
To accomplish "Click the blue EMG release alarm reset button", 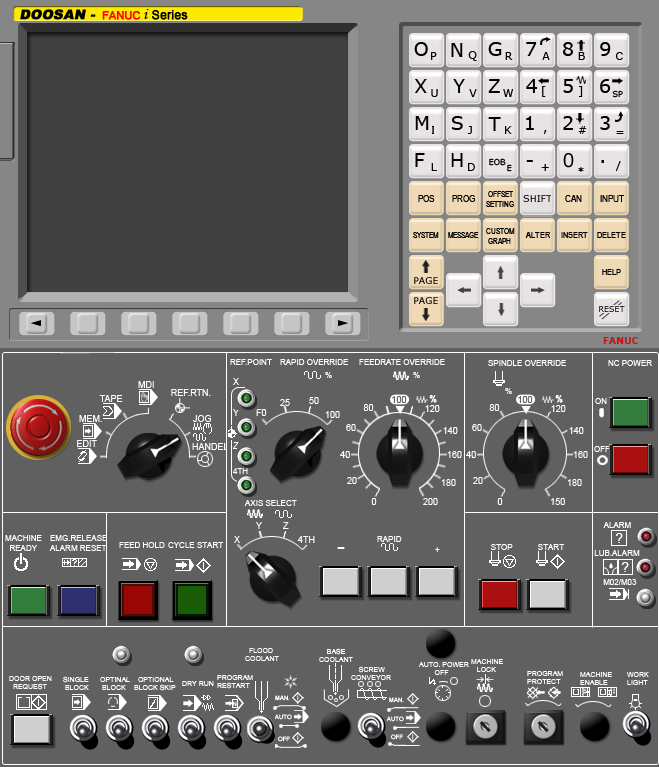I will 78,600.
